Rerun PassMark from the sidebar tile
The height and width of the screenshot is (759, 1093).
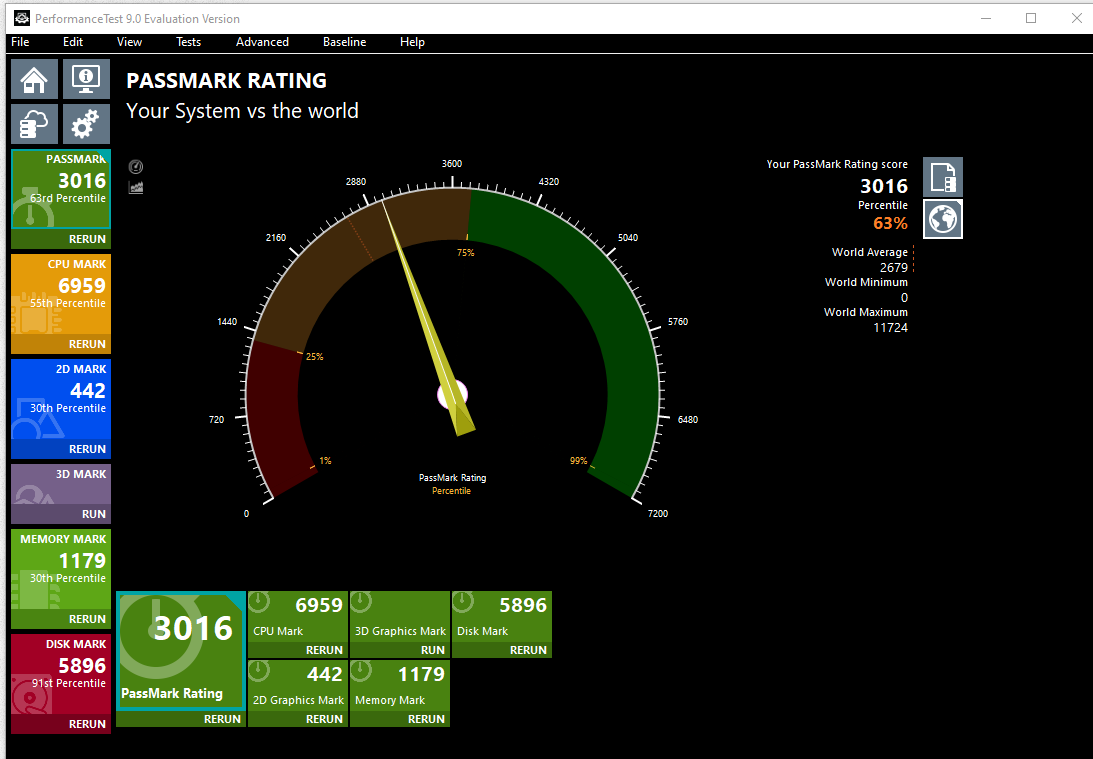point(61,238)
